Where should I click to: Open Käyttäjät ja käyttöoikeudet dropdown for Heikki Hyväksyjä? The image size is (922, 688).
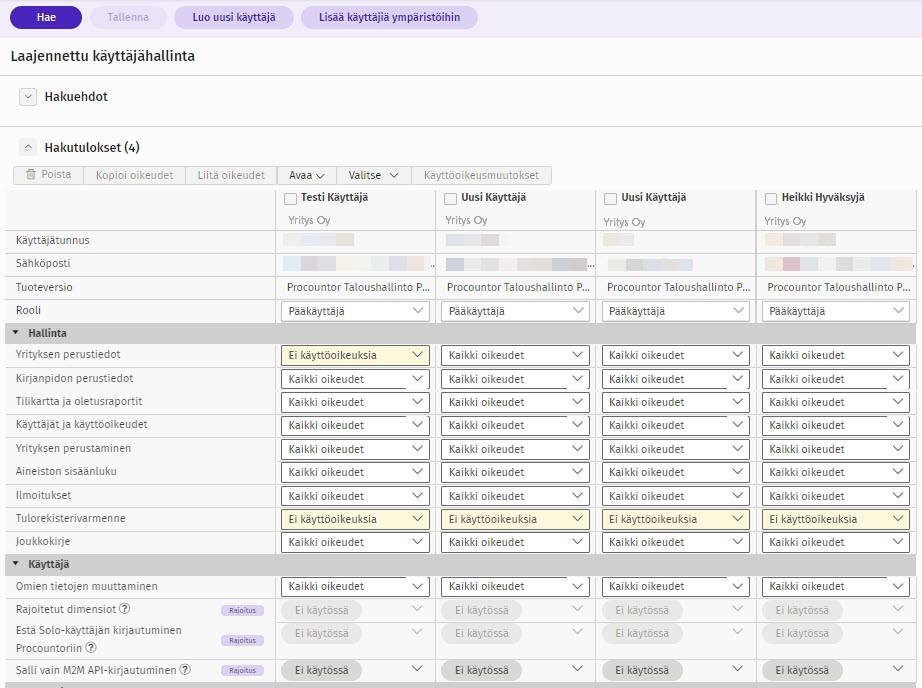click(836, 425)
